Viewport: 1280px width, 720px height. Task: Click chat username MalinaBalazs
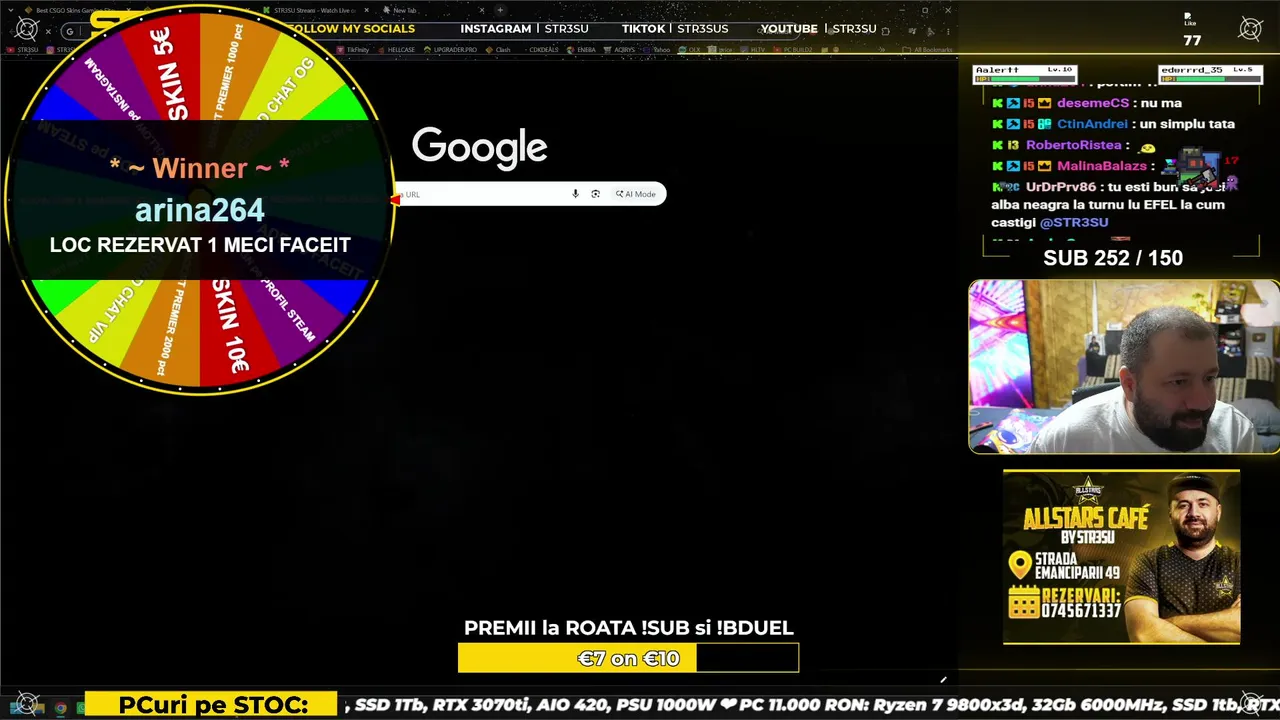[x=1101, y=166]
